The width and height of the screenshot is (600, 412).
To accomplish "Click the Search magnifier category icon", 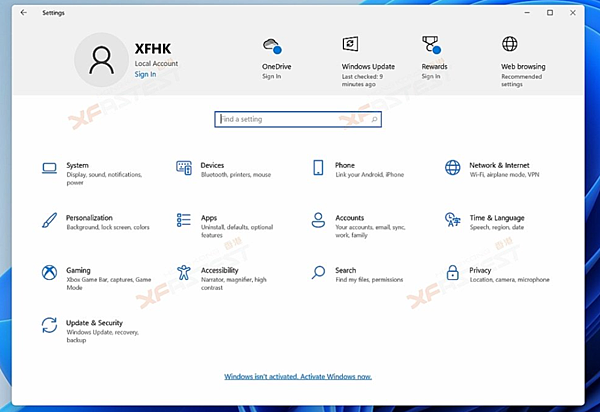I will 318,272.
